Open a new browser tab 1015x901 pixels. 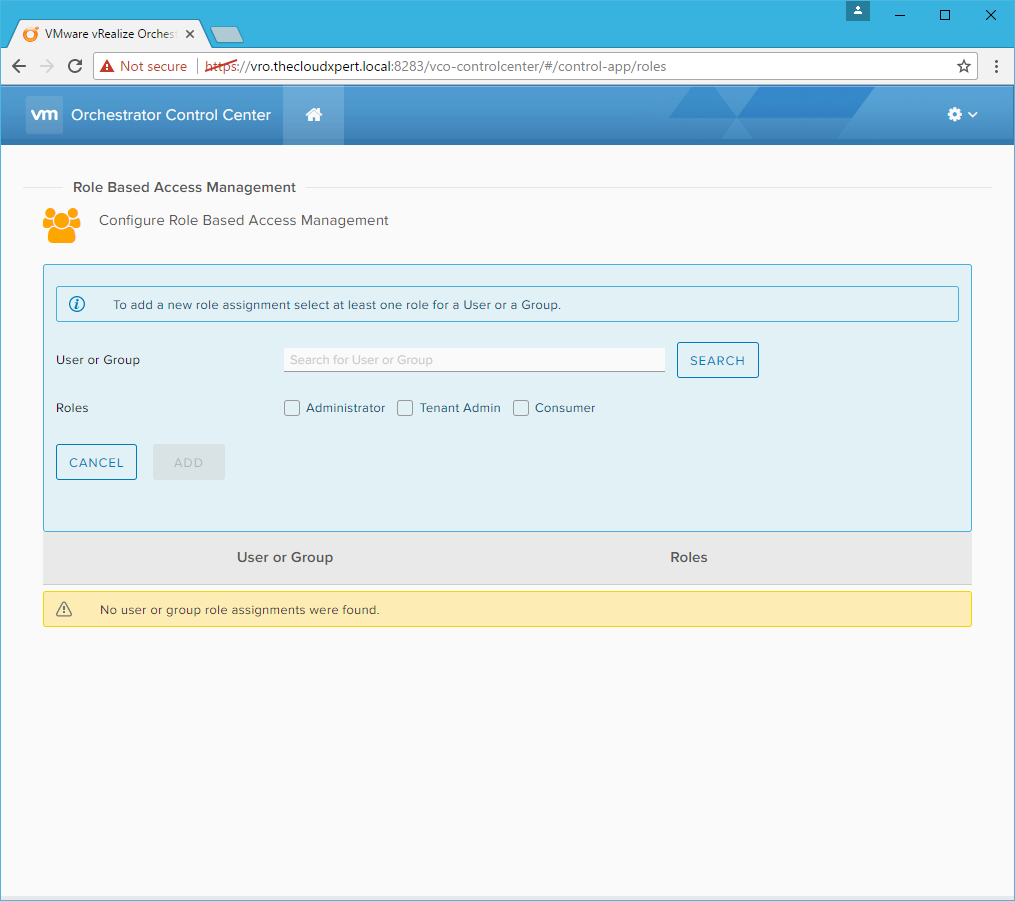tap(227, 35)
